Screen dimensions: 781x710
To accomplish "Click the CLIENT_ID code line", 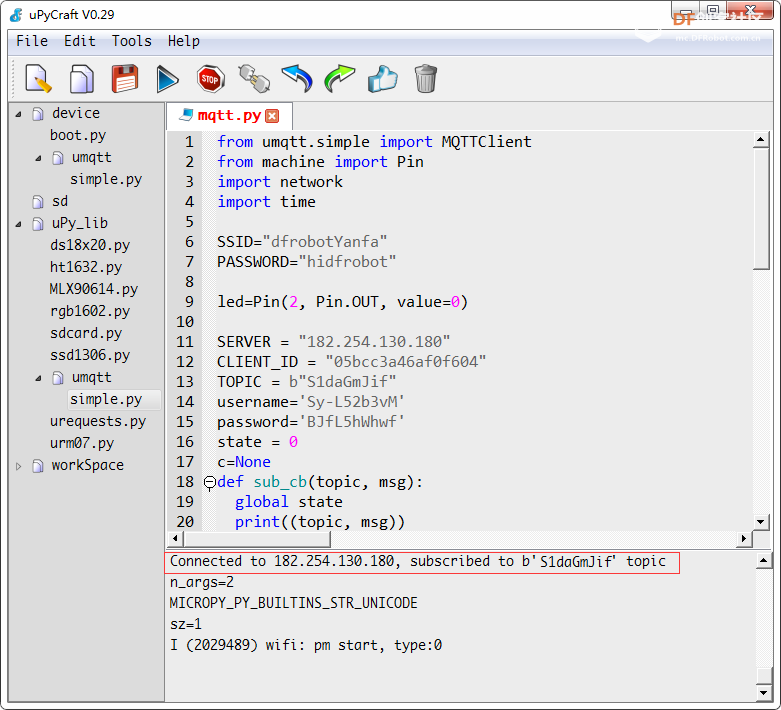I will pyautogui.click(x=351, y=362).
